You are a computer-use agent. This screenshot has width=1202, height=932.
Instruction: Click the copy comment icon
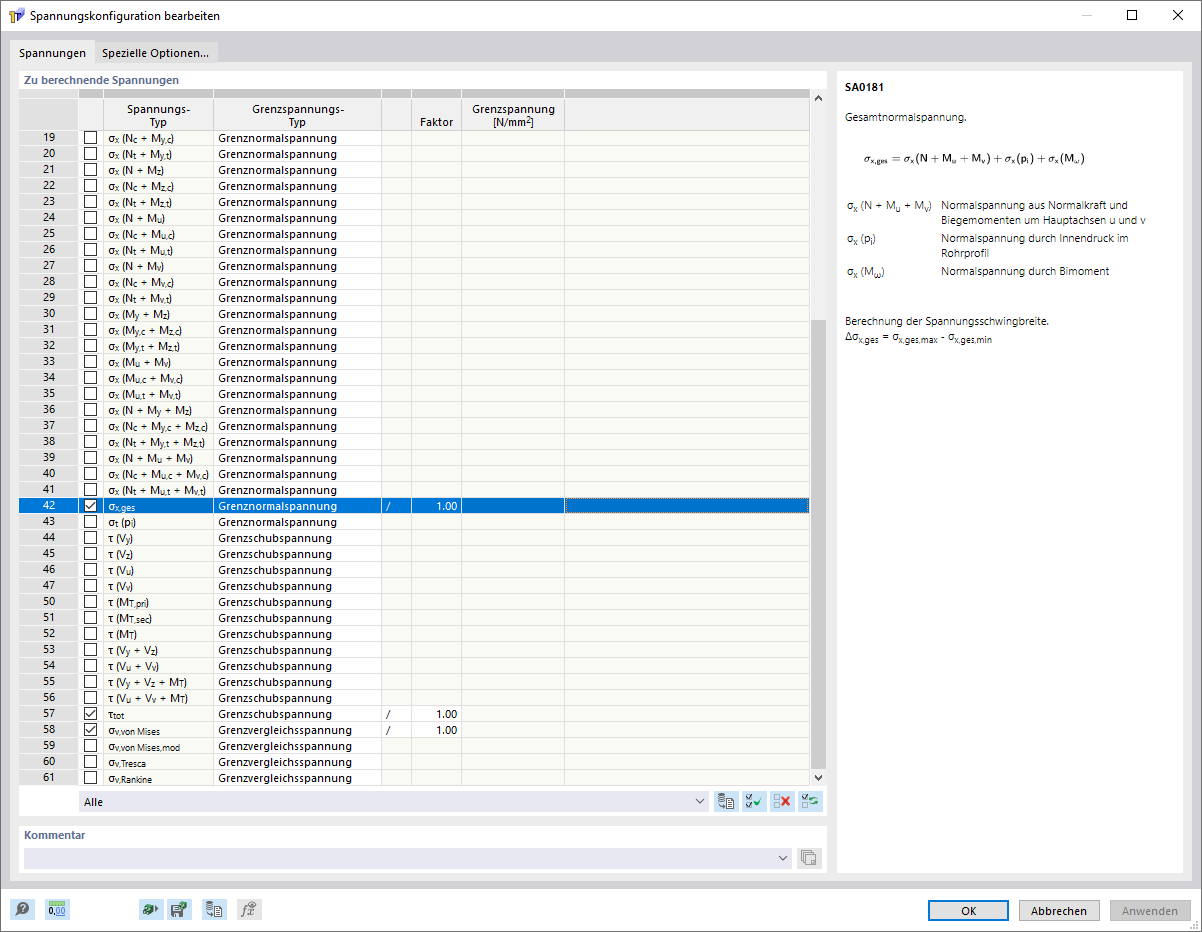[809, 857]
